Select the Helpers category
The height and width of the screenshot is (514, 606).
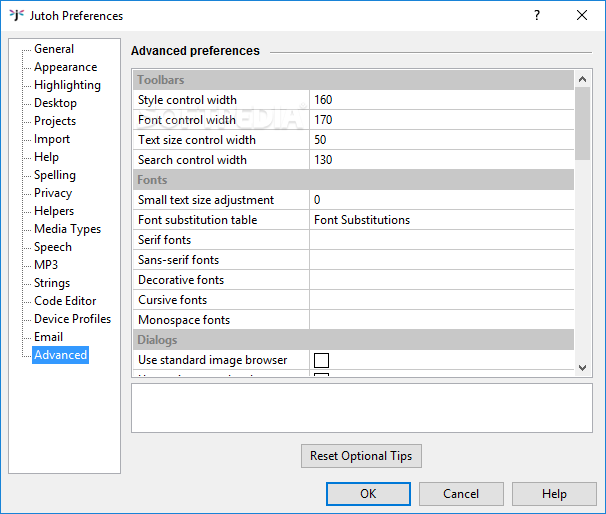pyautogui.click(x=54, y=211)
